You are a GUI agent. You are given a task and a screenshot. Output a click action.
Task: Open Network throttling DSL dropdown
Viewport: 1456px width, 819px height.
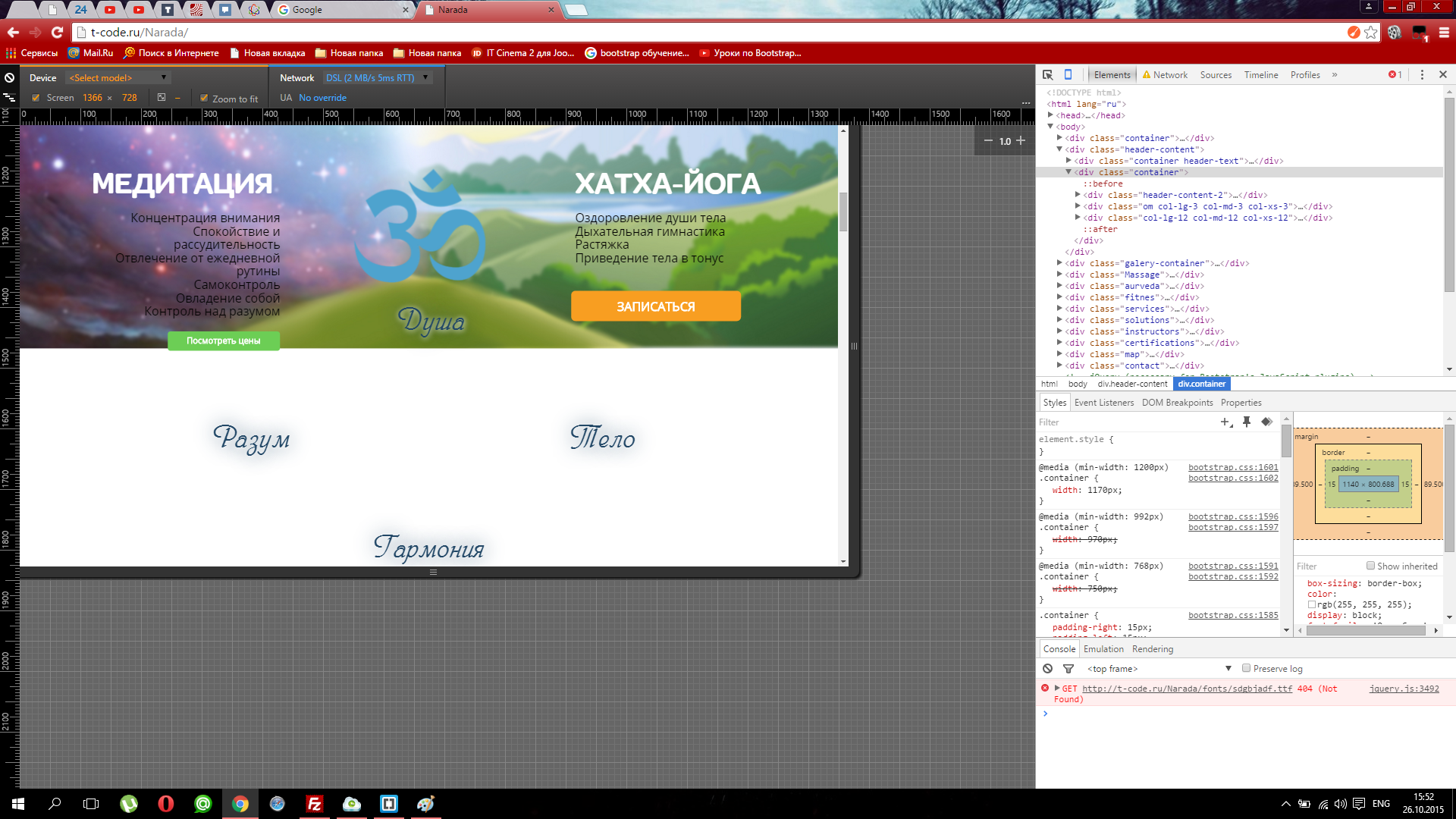click(x=377, y=77)
